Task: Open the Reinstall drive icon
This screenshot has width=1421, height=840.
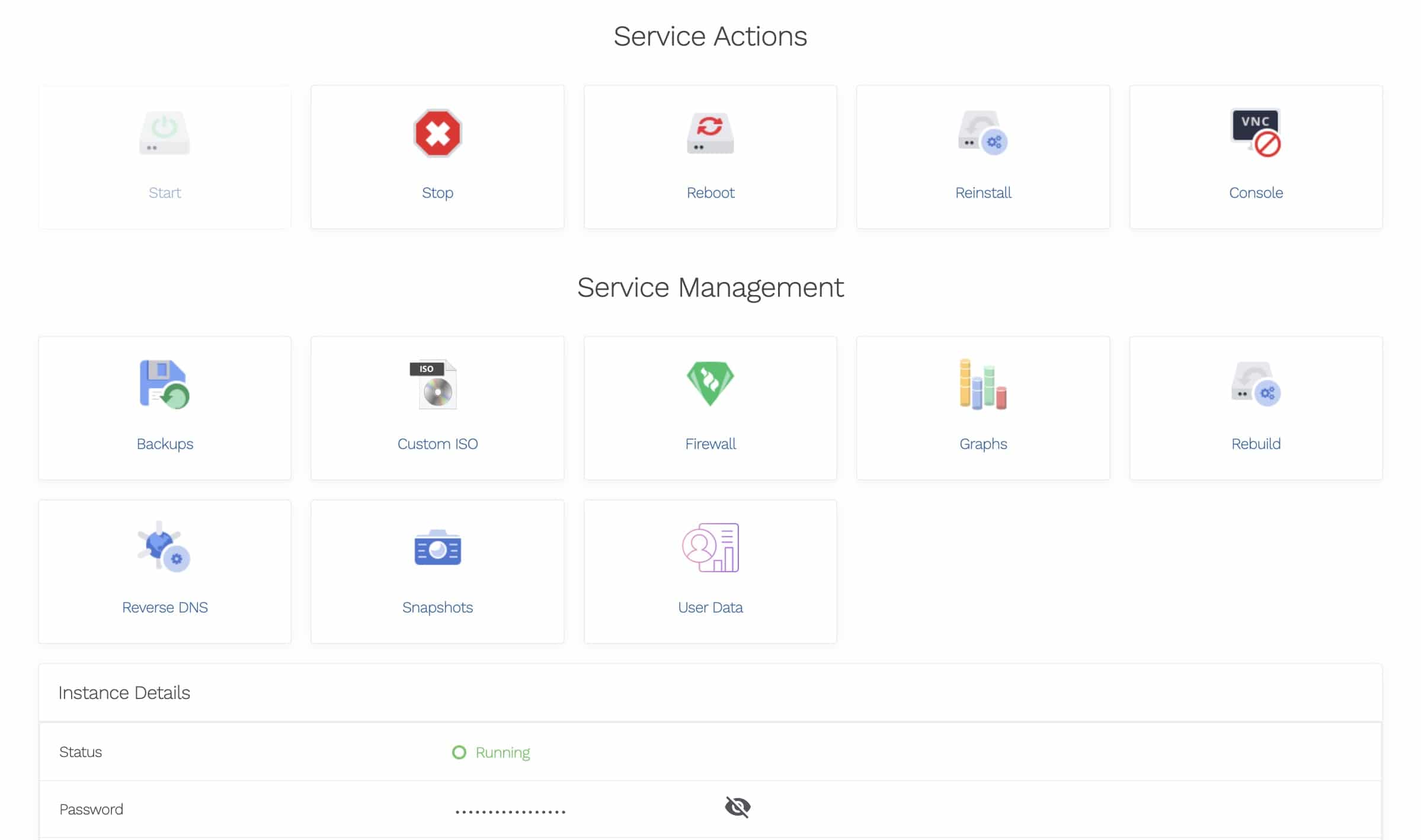Action: pos(982,133)
